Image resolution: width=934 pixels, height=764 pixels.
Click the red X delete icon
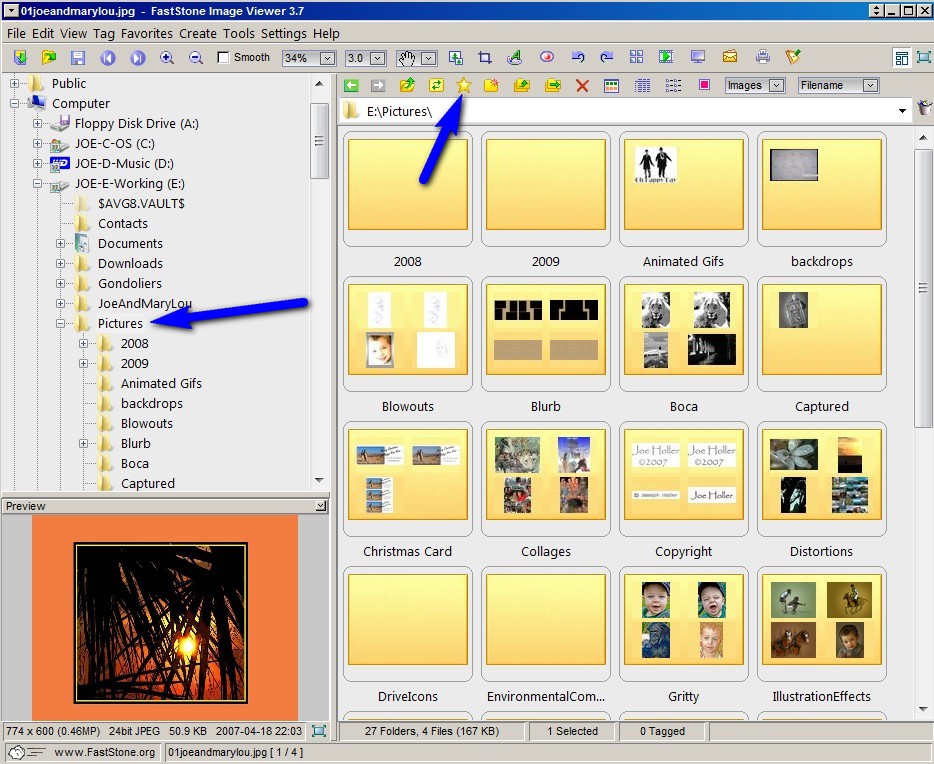point(583,86)
